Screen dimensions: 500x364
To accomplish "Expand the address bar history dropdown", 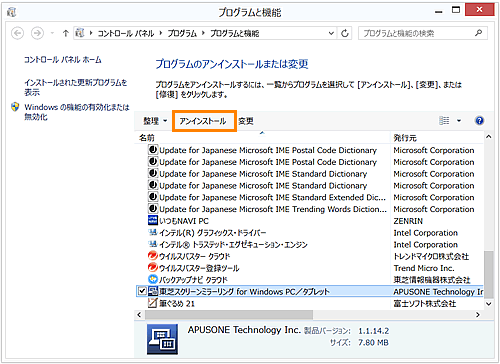I will pyautogui.click(x=331, y=33).
